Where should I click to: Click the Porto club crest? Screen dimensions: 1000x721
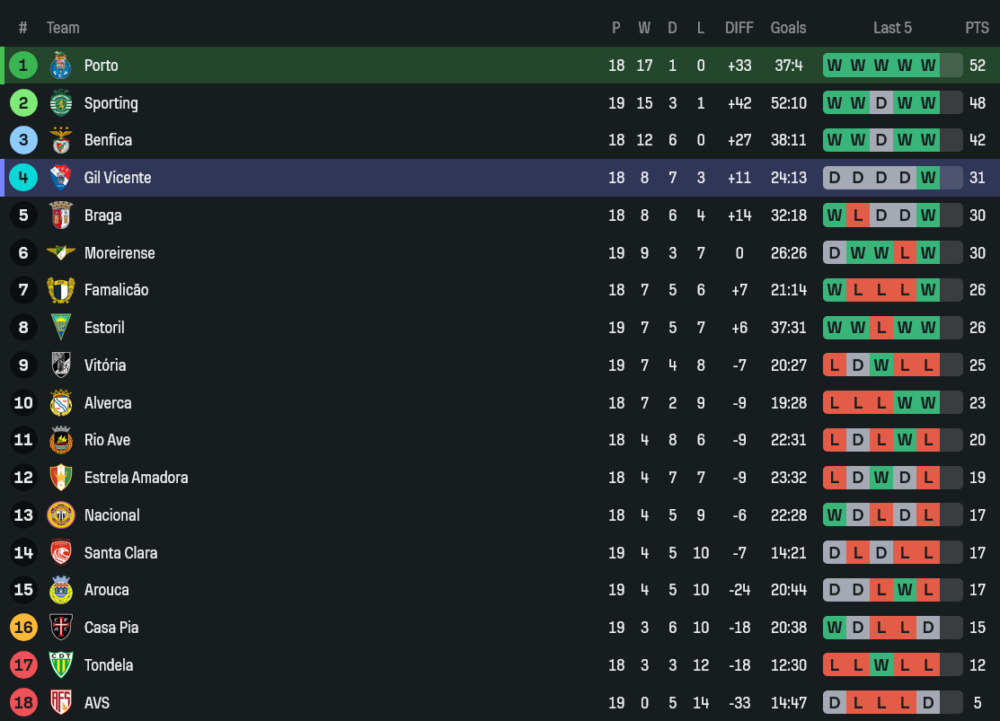[61, 66]
